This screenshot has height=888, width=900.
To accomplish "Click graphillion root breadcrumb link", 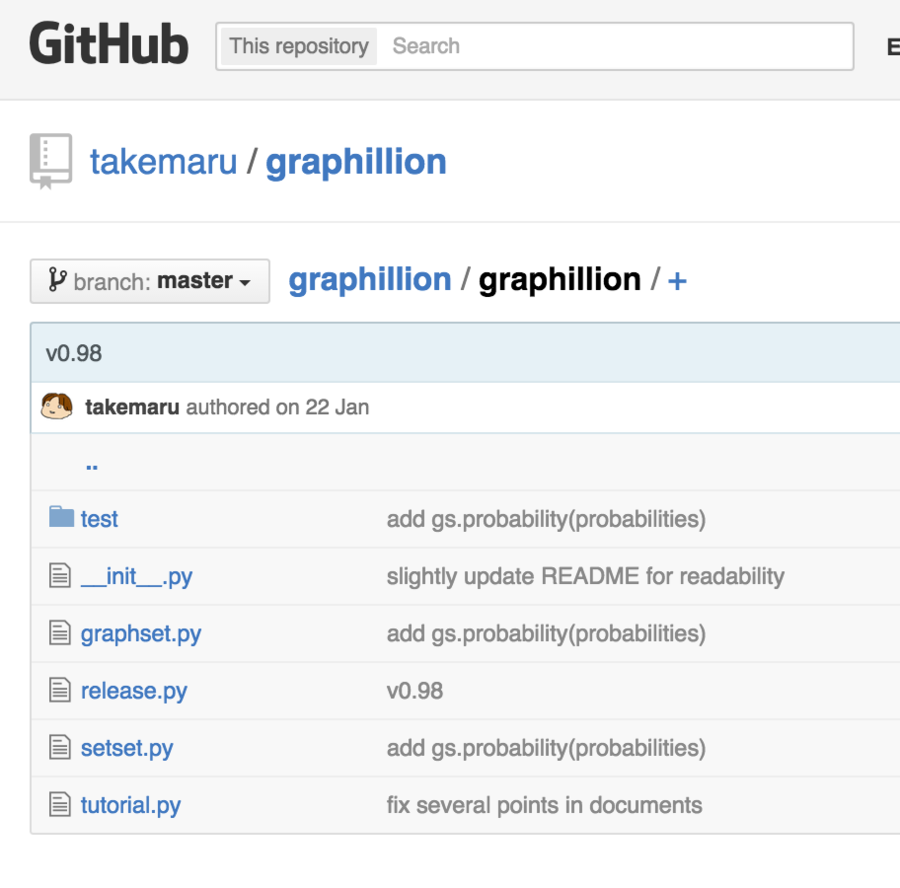I will pos(370,281).
